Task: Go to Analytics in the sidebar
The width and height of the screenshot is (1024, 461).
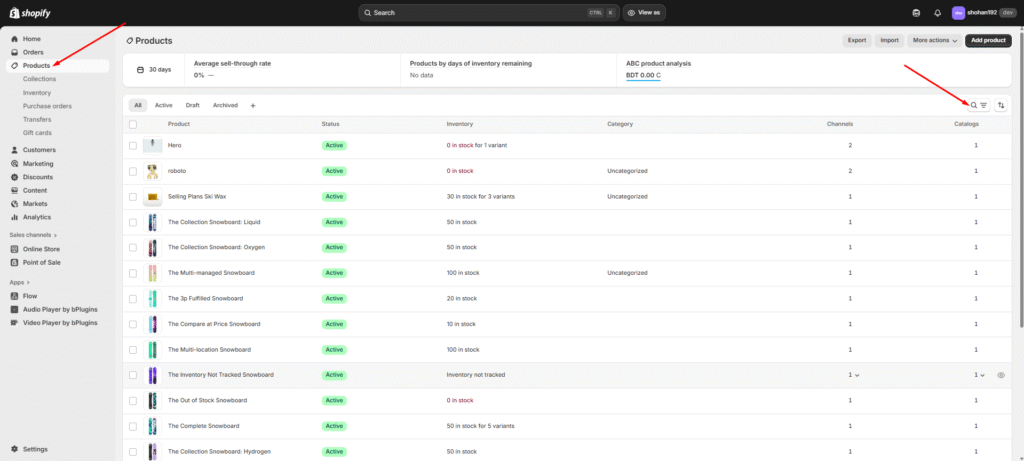Action: tap(36, 216)
